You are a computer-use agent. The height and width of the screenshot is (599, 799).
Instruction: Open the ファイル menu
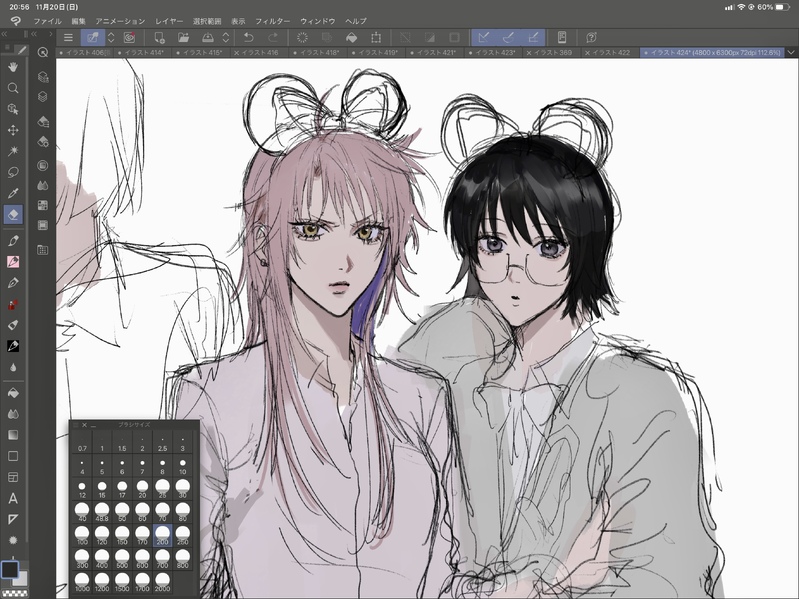(x=47, y=21)
